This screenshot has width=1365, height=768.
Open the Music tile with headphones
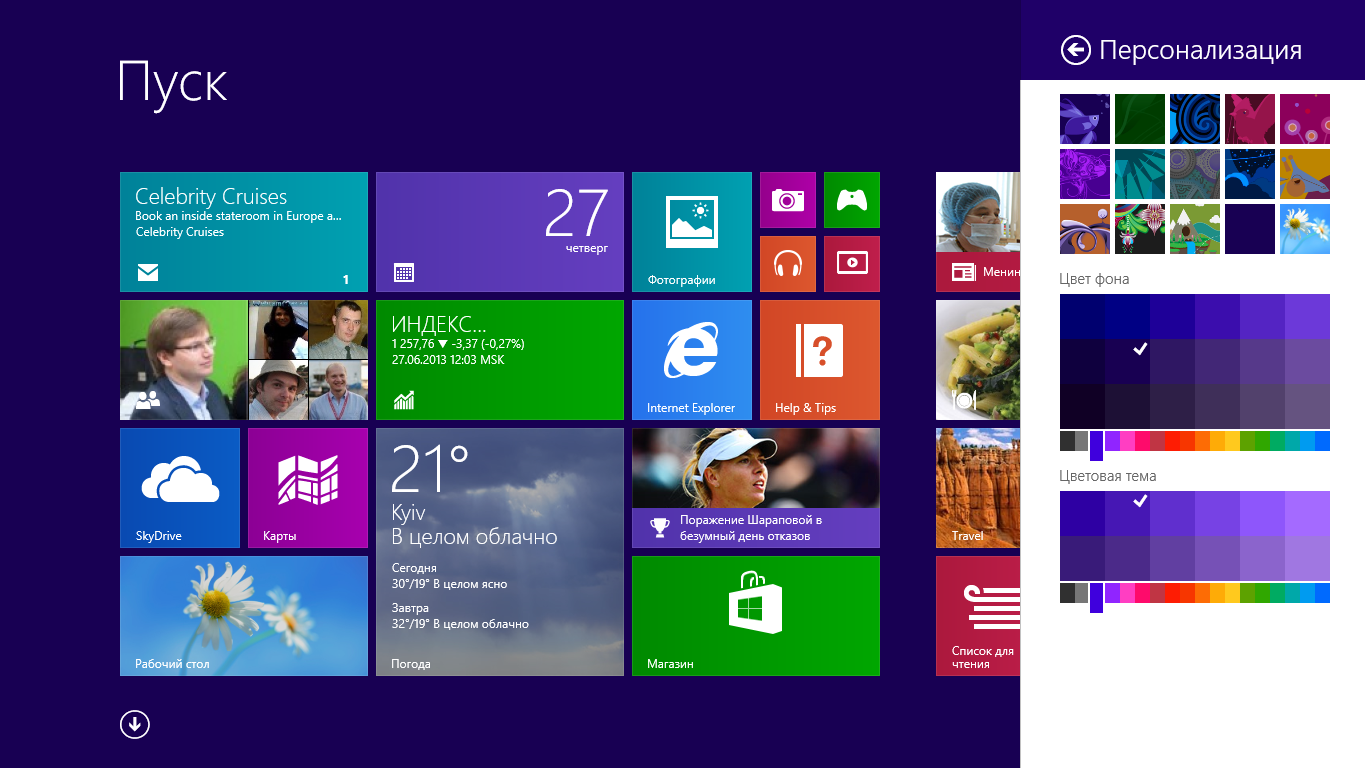[788, 264]
